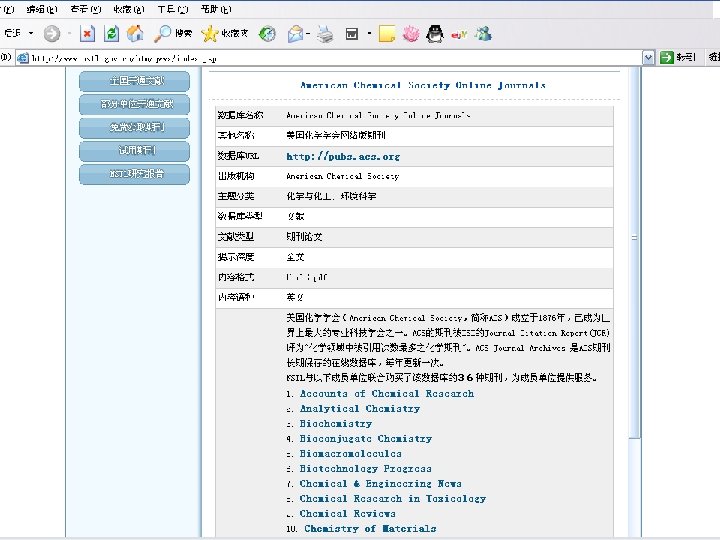Launch the QQ penguin icon
Image resolution: width=720 pixels, height=540 pixels.
(435, 34)
